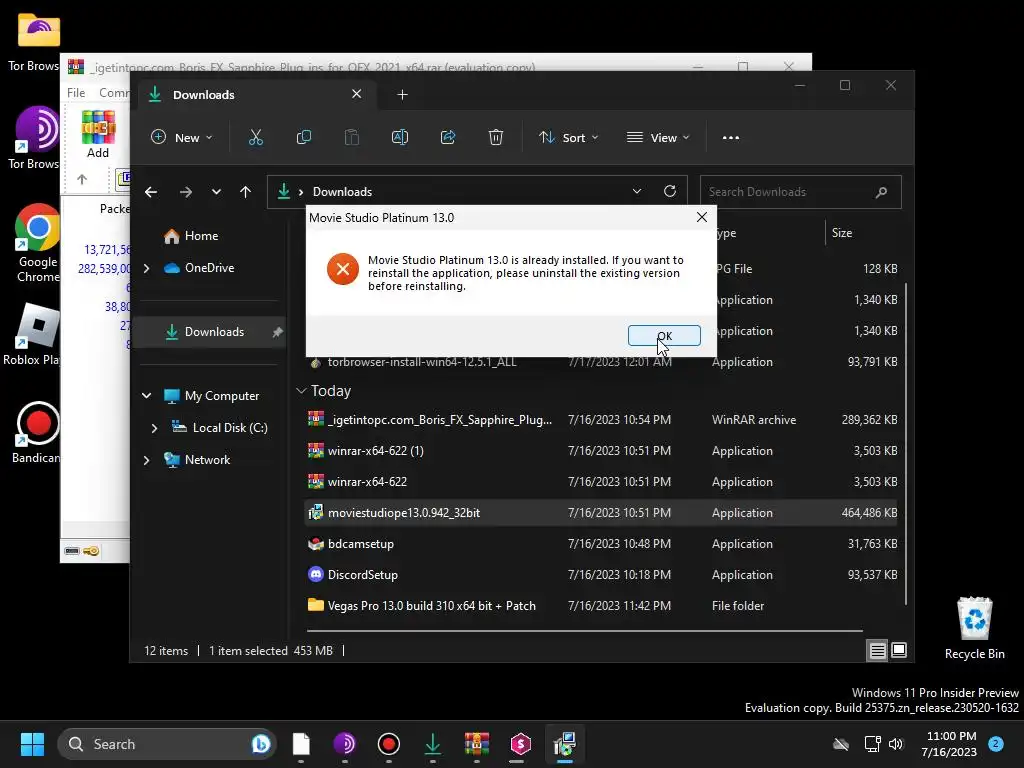The image size is (1024, 768).
Task: Open the clock showing 11:00 PM
Action: click(x=949, y=744)
